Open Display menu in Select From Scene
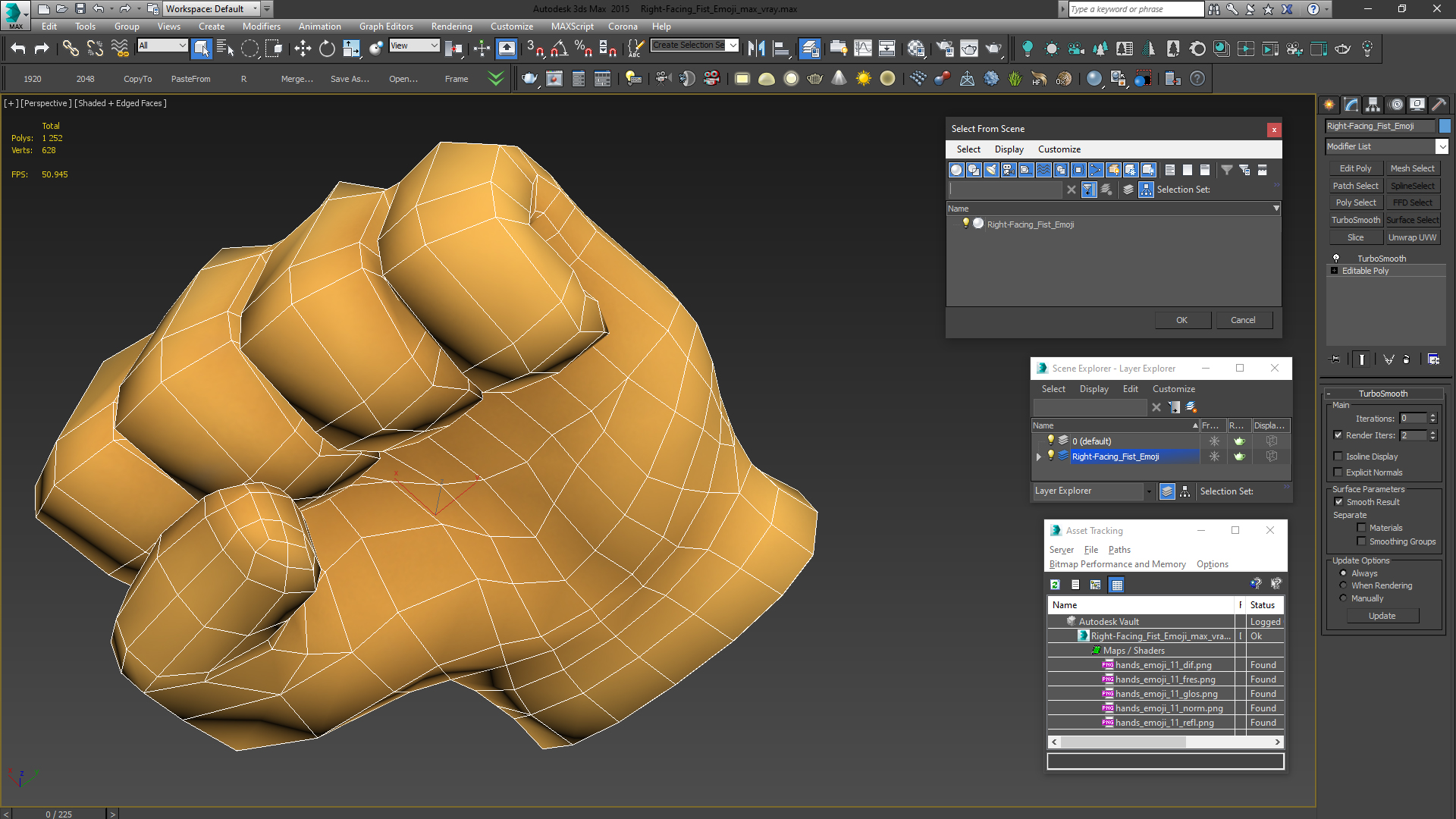The image size is (1456, 819). [1009, 149]
